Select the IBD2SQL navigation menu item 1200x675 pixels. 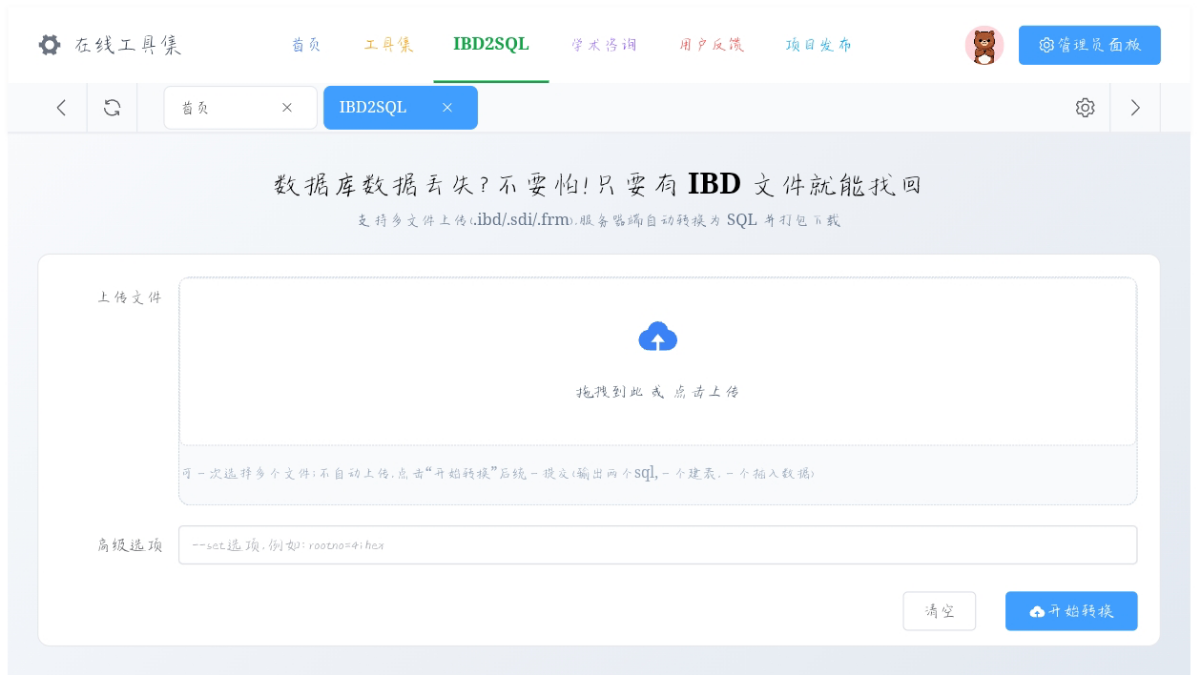491,44
